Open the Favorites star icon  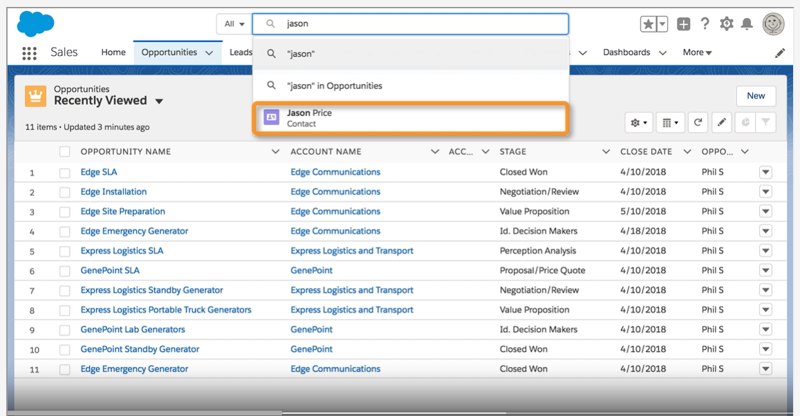click(648, 23)
